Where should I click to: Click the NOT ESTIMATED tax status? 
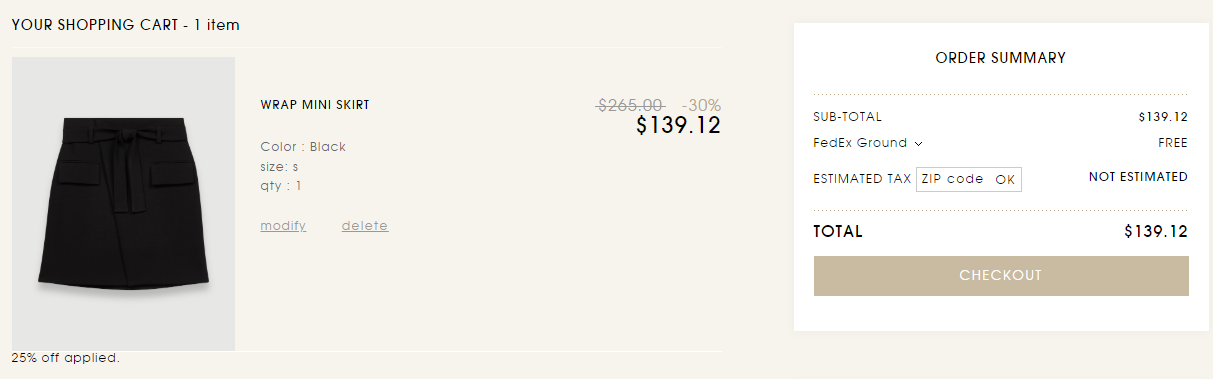pos(1138,177)
